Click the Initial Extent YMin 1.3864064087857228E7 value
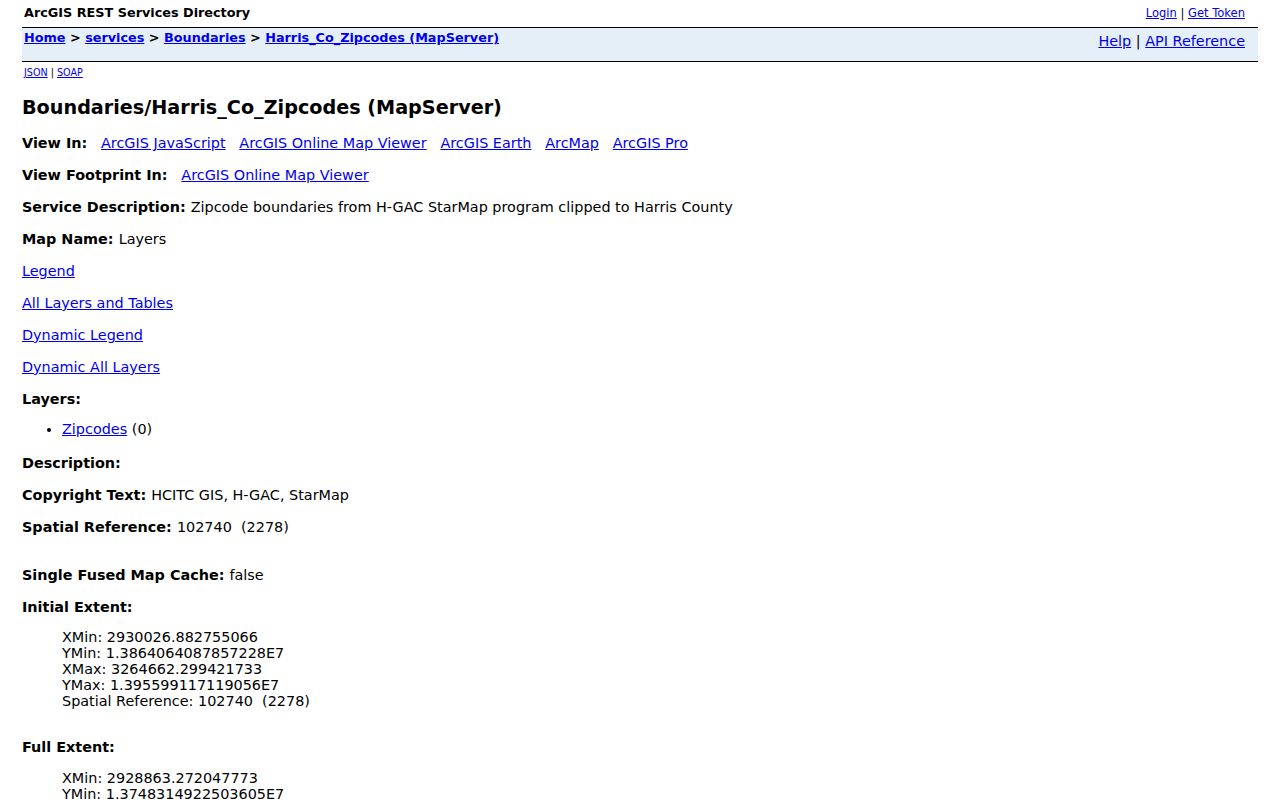The height and width of the screenshot is (800, 1280). [195, 653]
